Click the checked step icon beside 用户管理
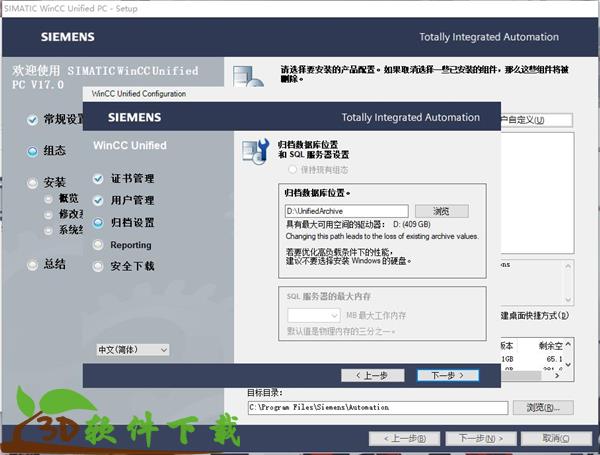 point(98,201)
